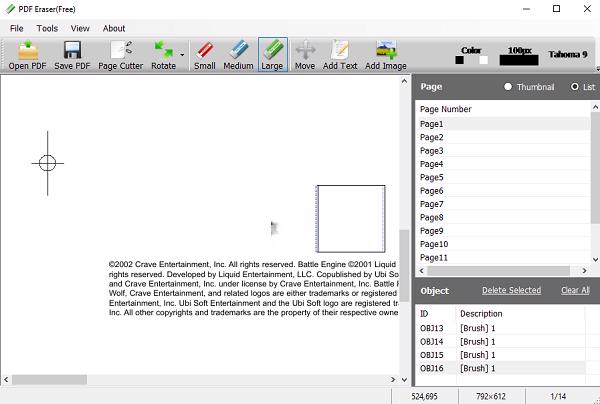600x404 pixels.
Task: Click the Delete Selected link
Action: click(x=511, y=291)
